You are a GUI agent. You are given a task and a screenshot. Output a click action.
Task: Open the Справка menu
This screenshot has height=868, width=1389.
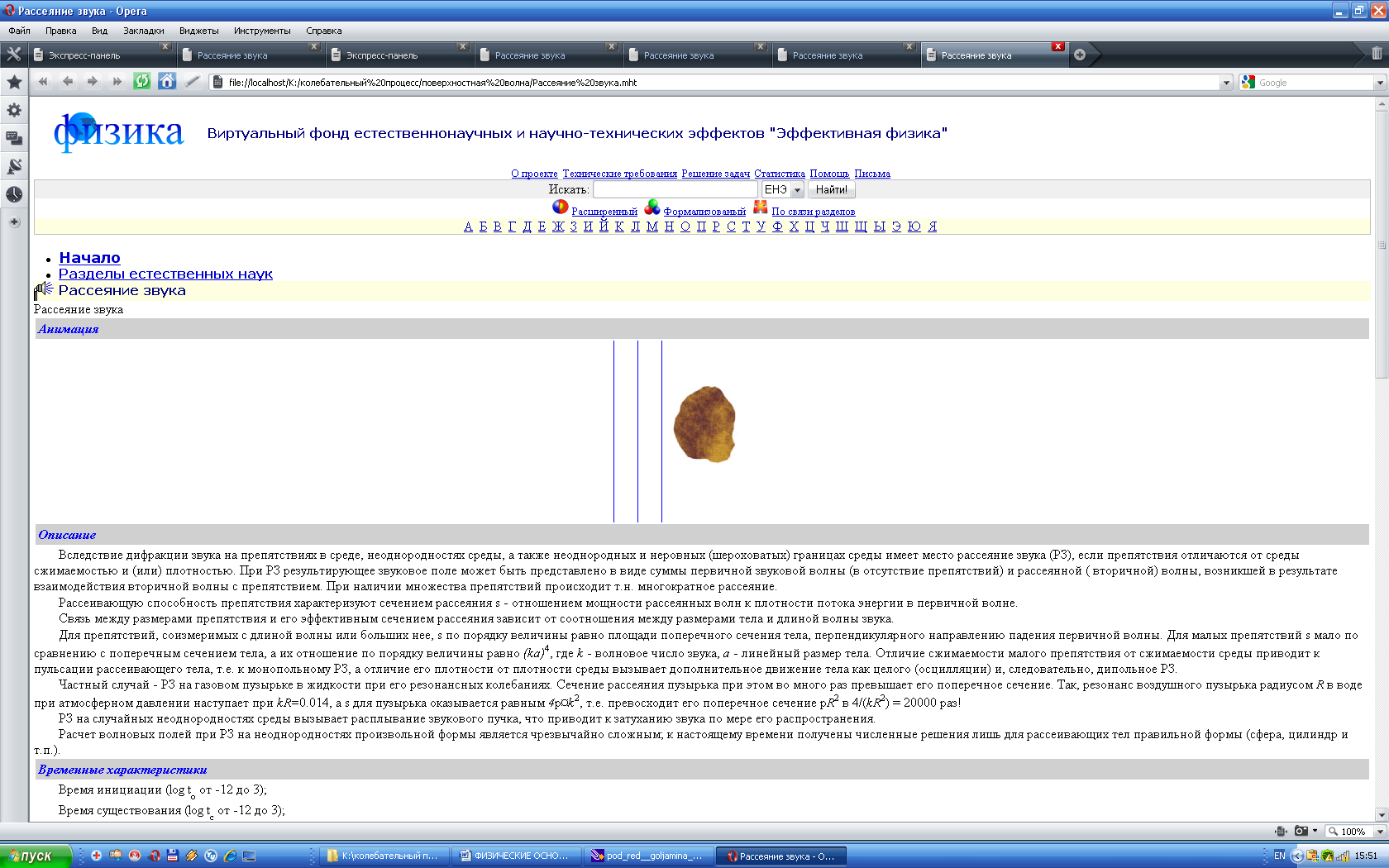pyautogui.click(x=324, y=31)
